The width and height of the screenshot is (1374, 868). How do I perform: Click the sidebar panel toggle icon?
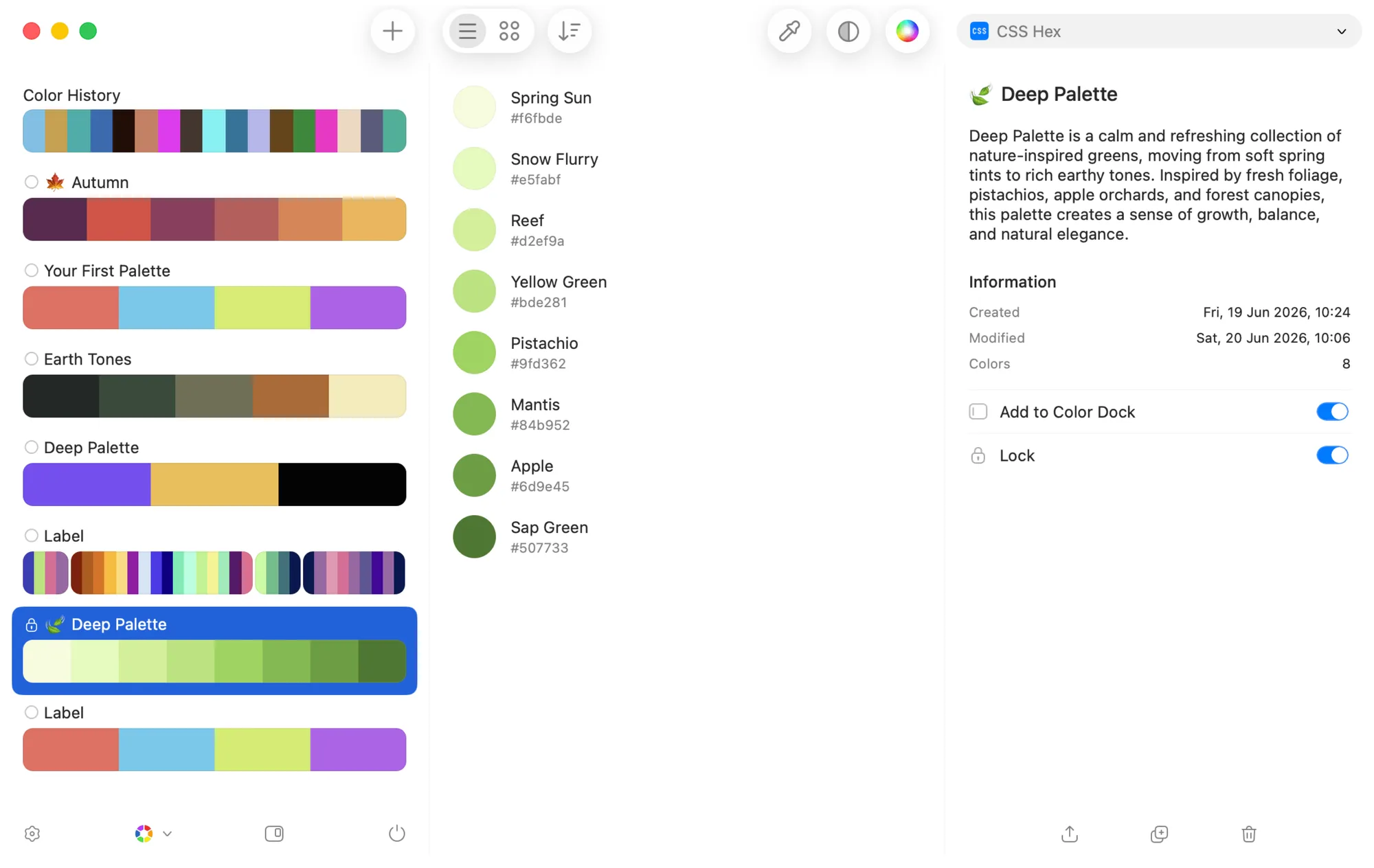274,834
